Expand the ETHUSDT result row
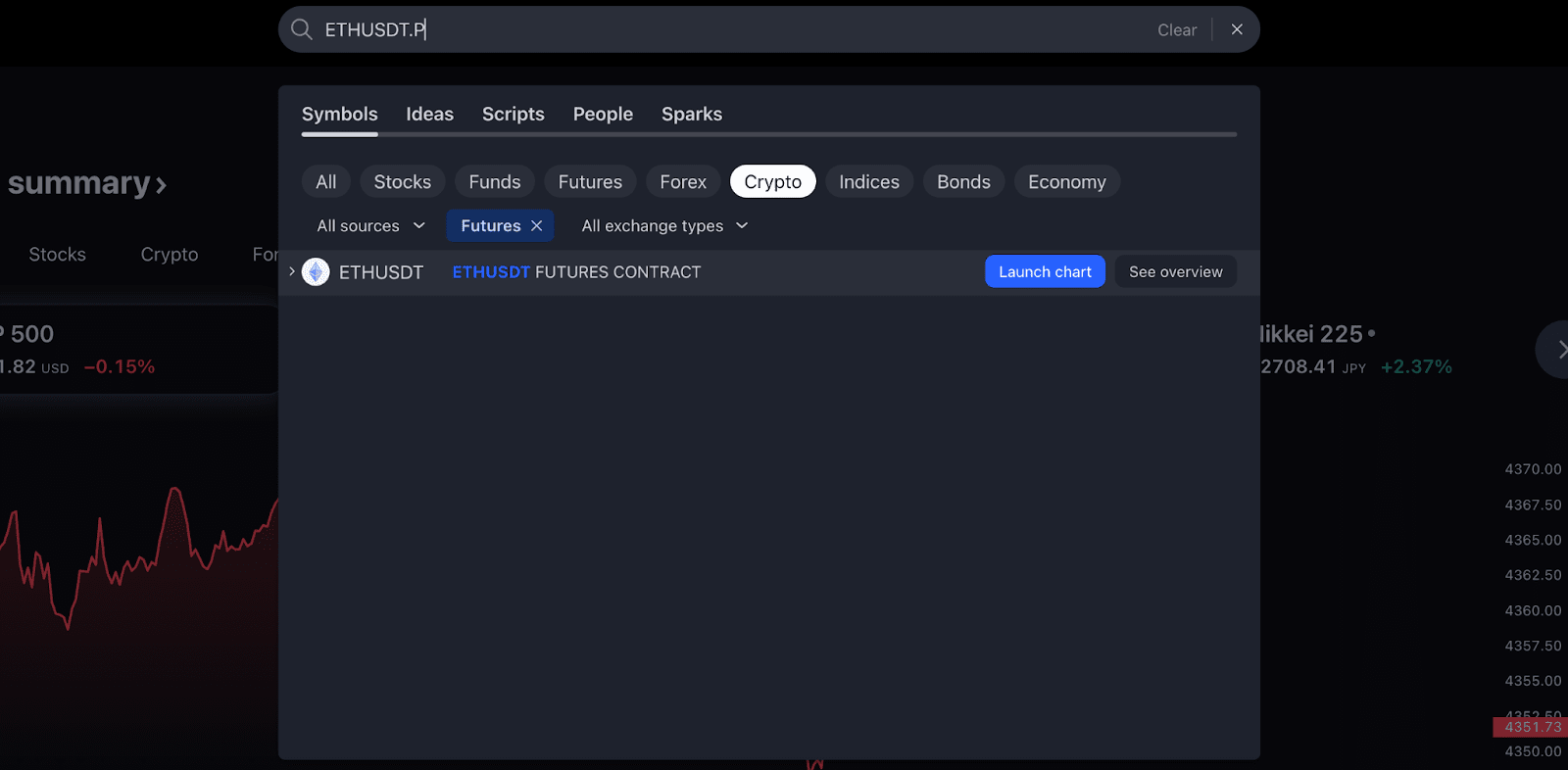 pyautogui.click(x=292, y=271)
